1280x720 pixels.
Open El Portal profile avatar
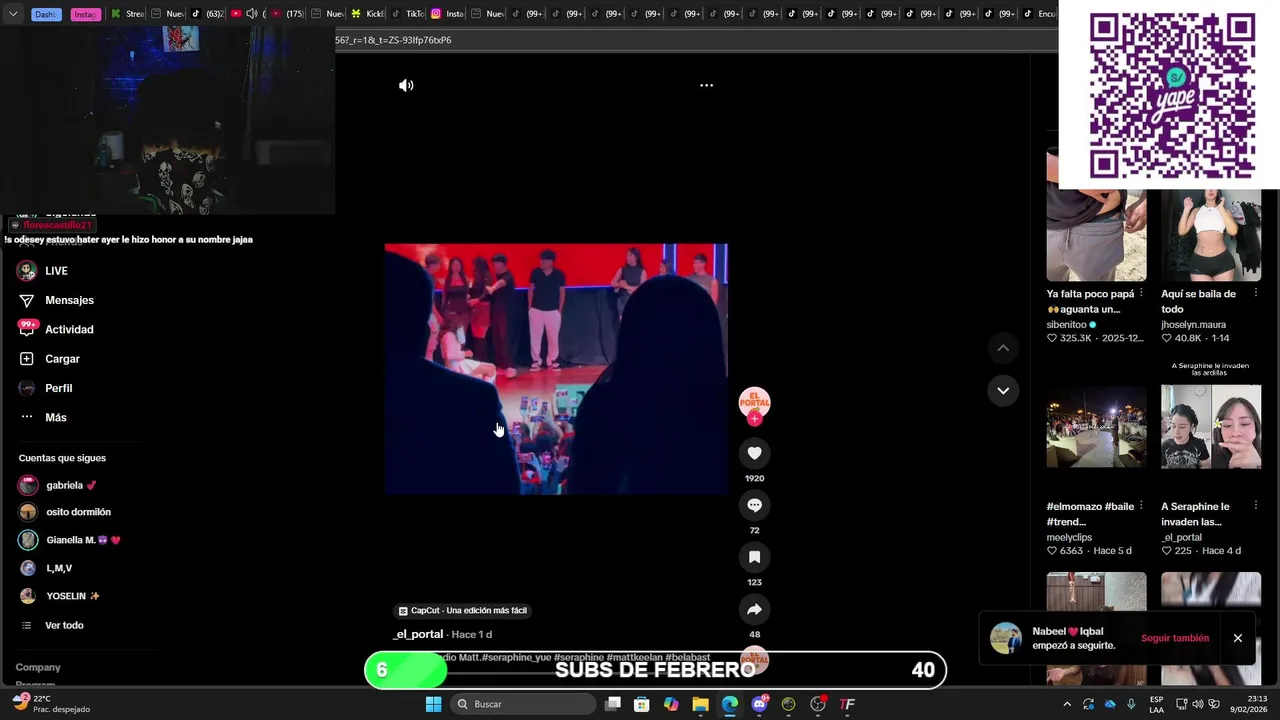pyautogui.click(x=754, y=402)
